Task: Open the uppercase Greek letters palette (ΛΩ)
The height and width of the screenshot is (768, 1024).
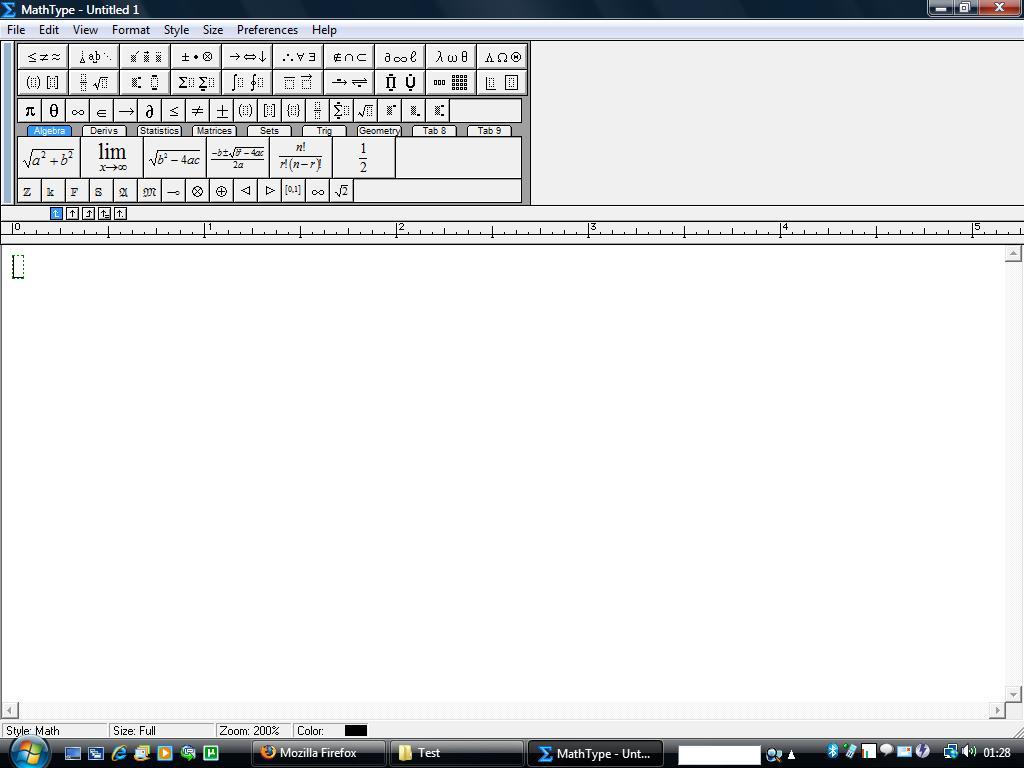Action: [x=502, y=57]
